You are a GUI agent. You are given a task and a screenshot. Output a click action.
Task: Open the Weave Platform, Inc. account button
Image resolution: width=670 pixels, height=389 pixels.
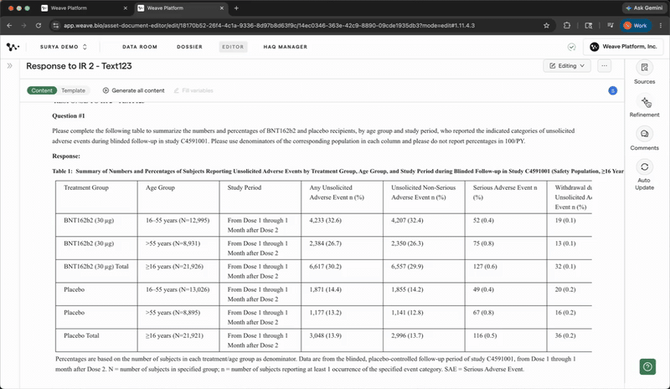click(623, 47)
